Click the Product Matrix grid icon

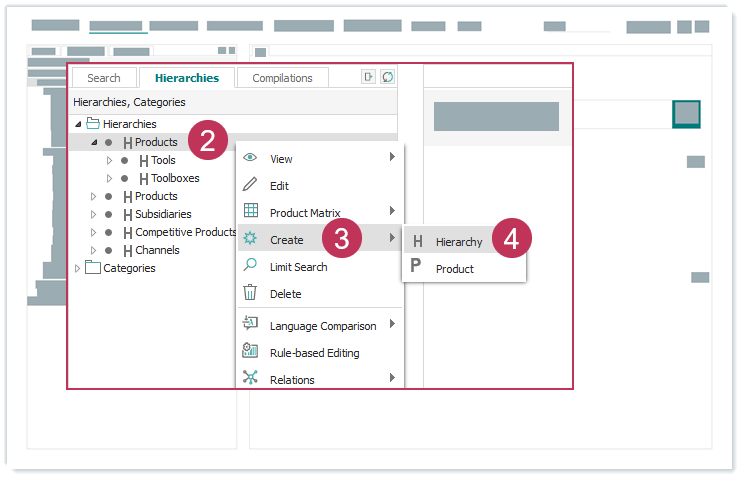[250, 211]
